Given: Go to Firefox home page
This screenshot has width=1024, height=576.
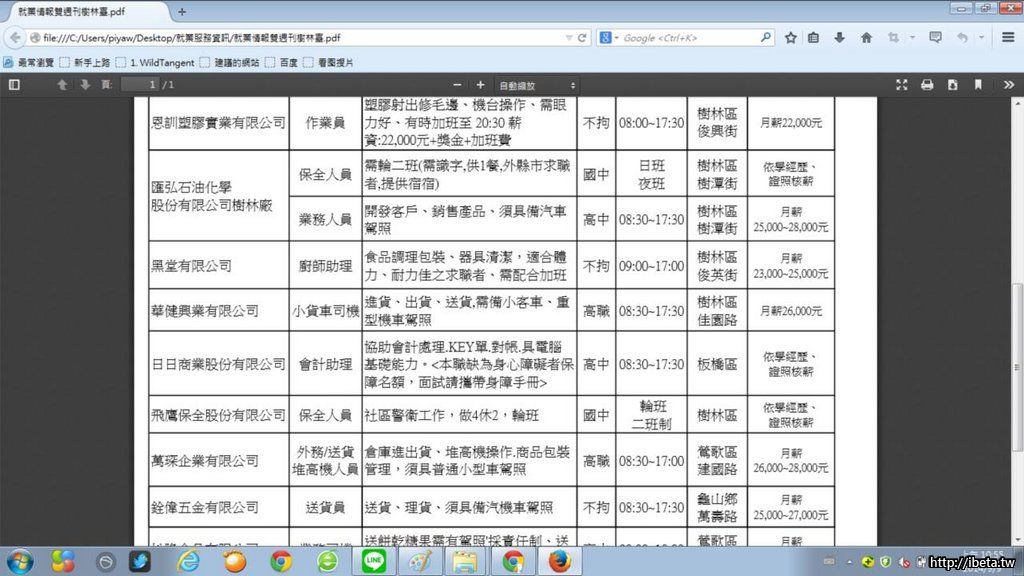Looking at the screenshot, I should (866, 38).
